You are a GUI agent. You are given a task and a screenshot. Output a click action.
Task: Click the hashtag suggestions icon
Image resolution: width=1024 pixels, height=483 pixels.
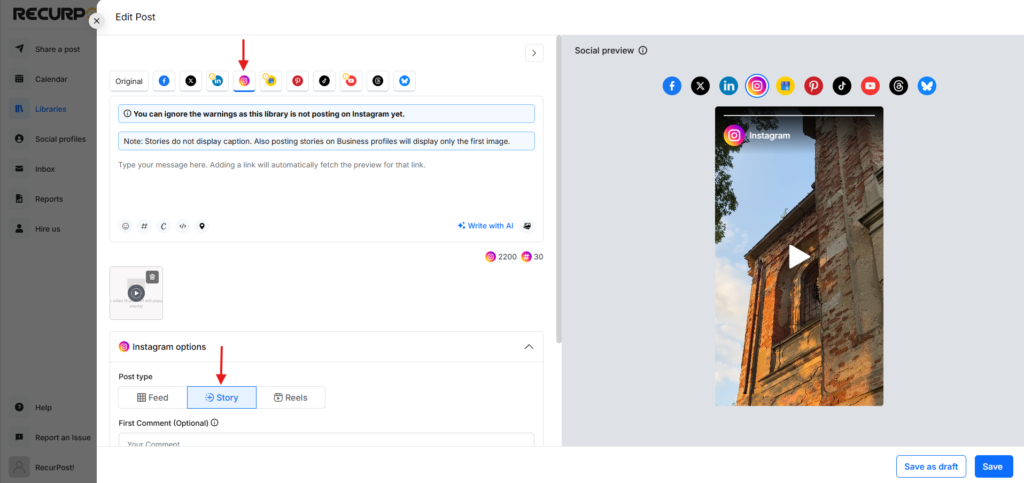click(144, 226)
